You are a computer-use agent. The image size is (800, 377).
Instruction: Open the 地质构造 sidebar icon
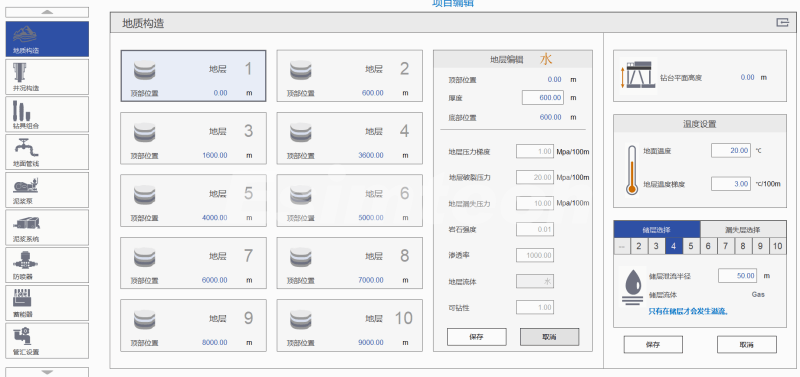tap(47, 39)
